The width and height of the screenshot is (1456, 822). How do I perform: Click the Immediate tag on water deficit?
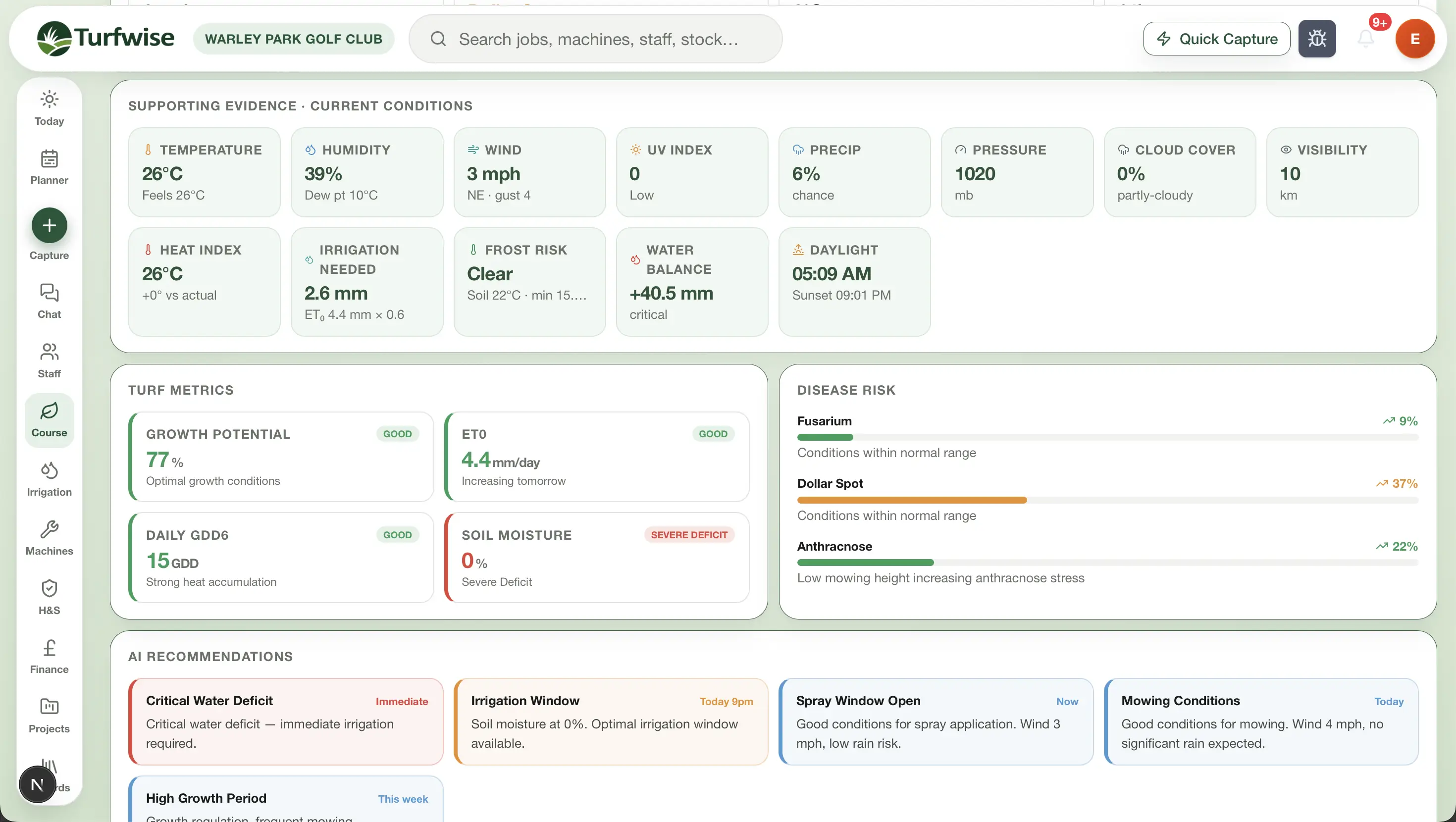click(x=401, y=701)
